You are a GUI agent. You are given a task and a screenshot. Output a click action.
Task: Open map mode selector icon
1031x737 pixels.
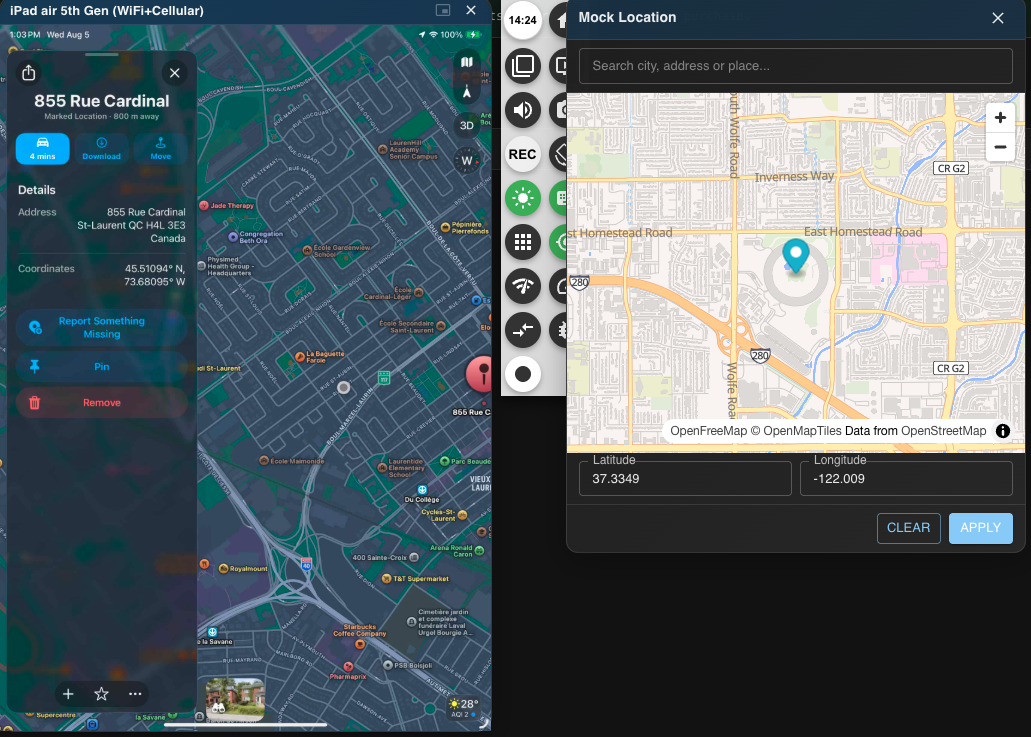click(x=467, y=62)
